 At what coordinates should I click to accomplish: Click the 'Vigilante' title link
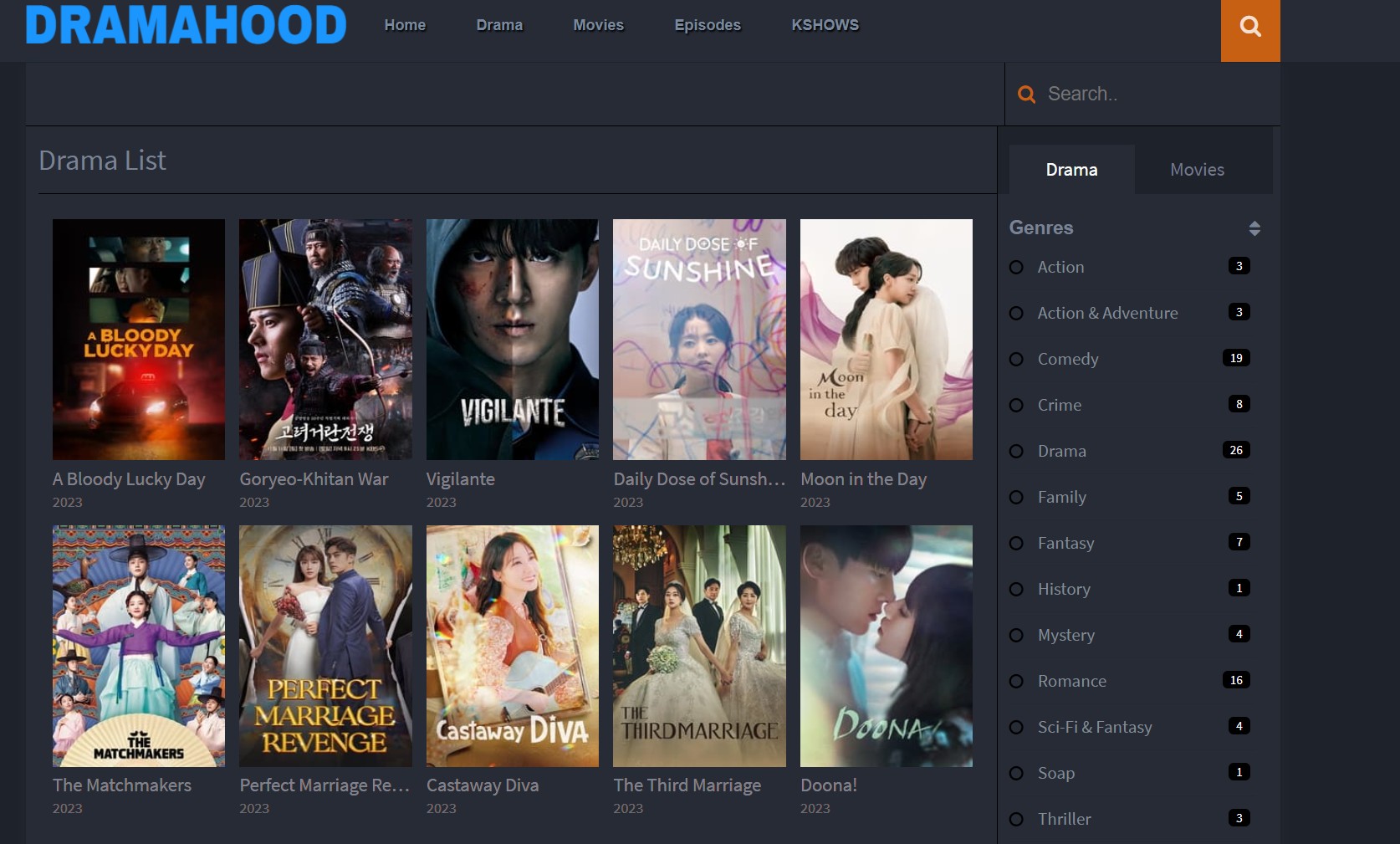point(461,479)
